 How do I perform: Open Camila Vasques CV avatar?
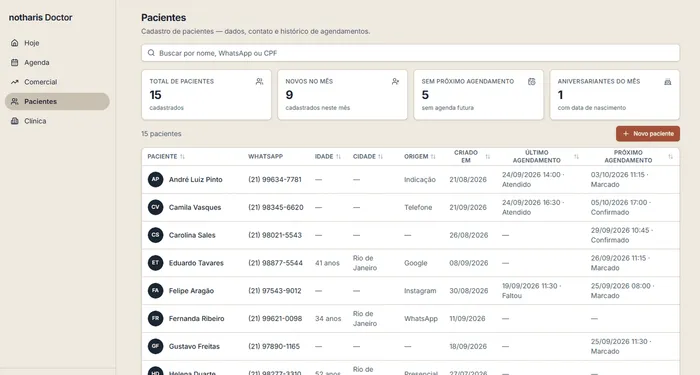coord(155,207)
